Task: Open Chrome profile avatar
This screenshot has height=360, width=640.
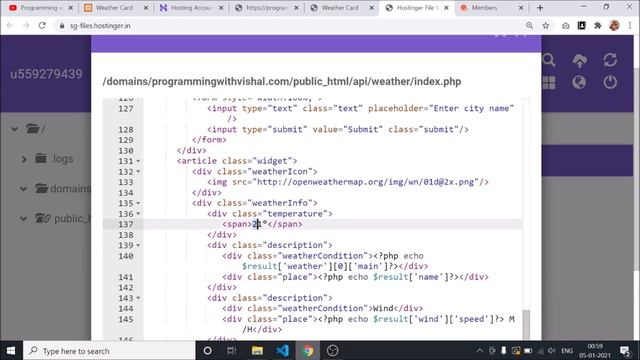Action: click(614, 25)
